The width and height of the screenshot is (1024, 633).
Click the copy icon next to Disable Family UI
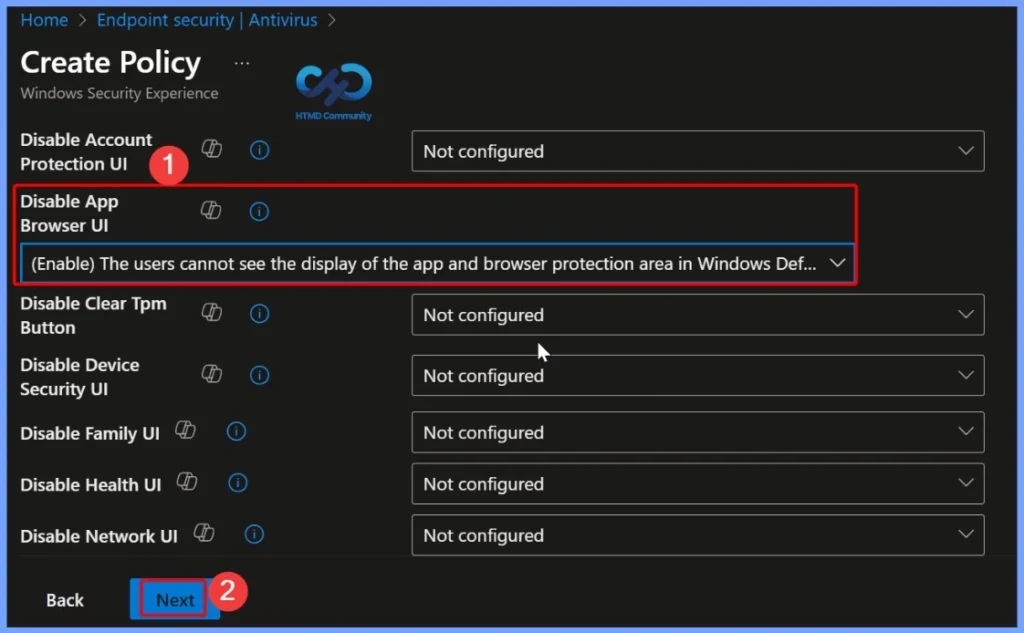tap(186, 430)
